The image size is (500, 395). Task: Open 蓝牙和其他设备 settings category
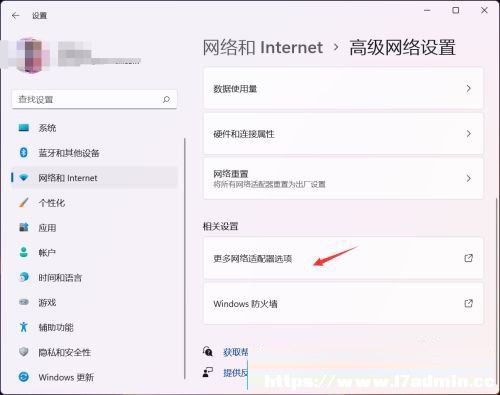[95, 153]
